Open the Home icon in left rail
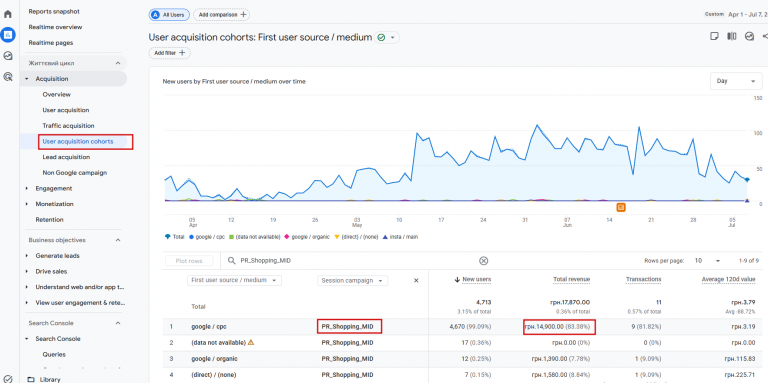Viewport: 768px width, 383px height. coord(8,14)
